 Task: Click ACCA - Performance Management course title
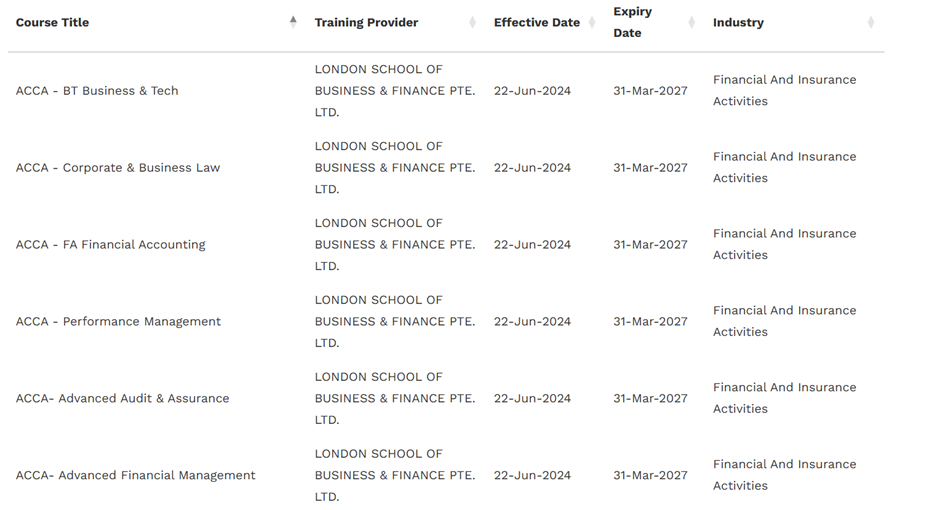[x=118, y=322]
